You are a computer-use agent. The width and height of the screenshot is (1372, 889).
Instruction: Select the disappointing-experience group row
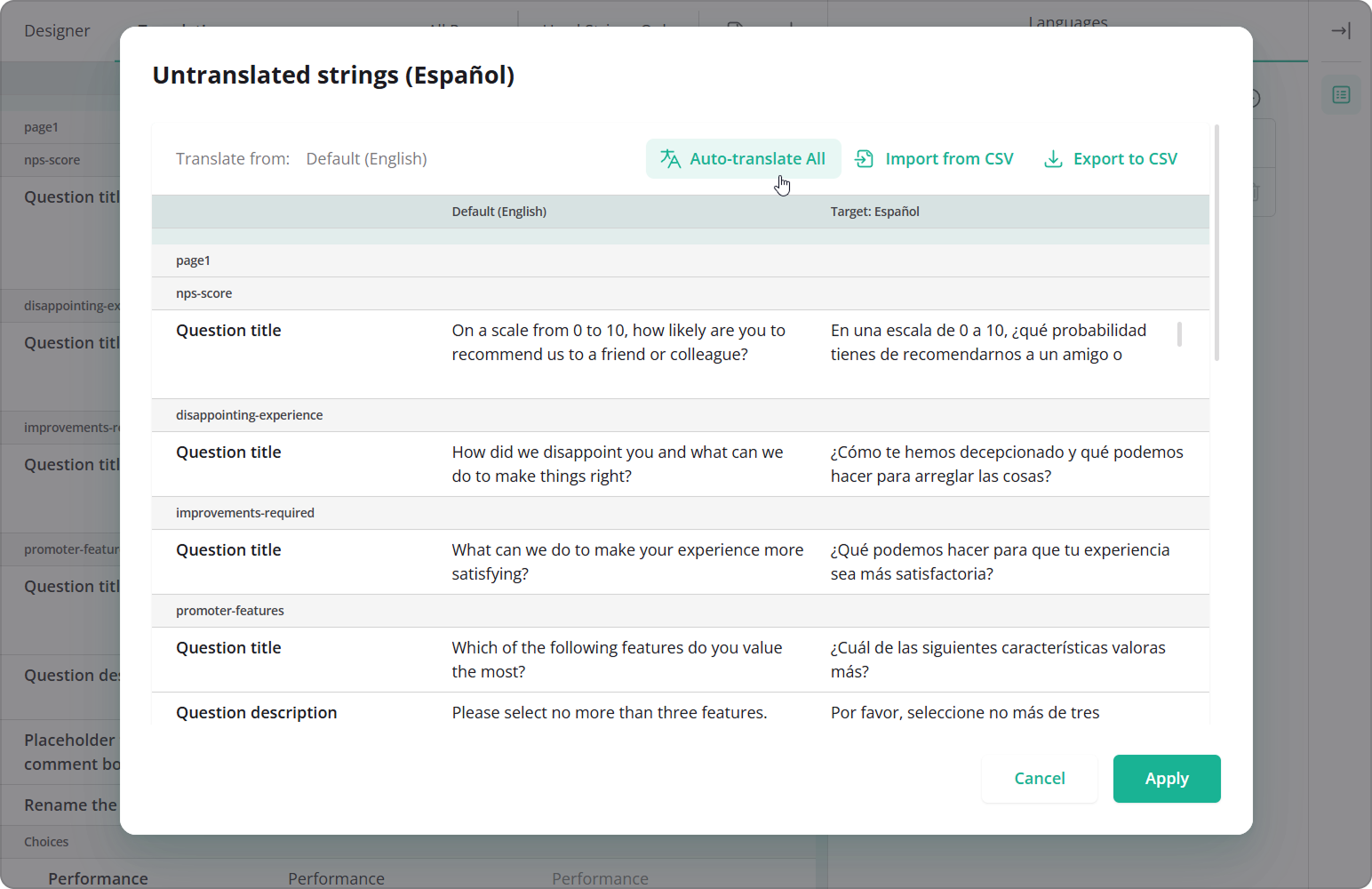tap(249, 415)
